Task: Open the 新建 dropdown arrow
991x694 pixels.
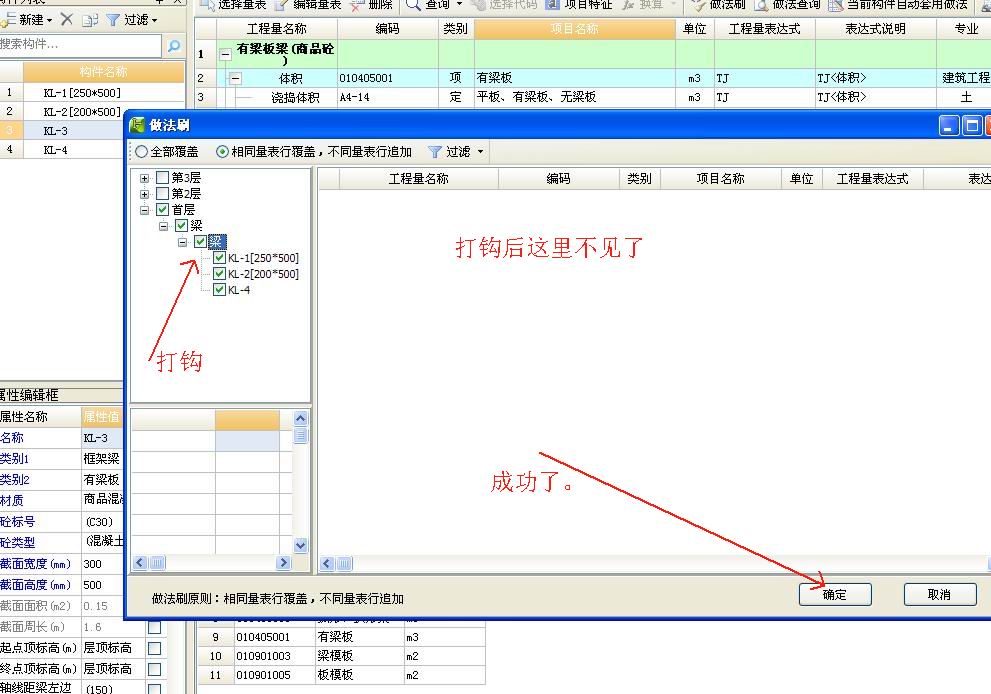Action: coord(49,20)
